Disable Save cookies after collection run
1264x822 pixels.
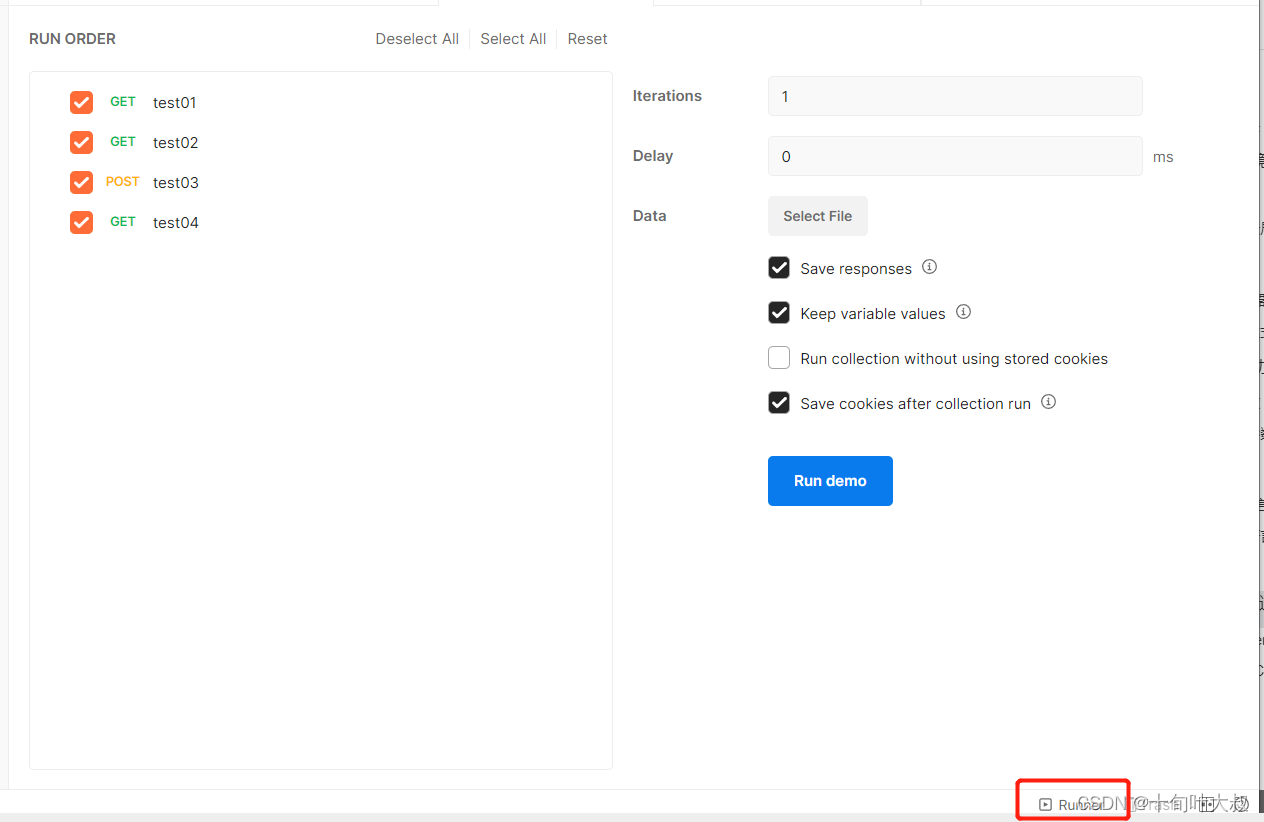pyautogui.click(x=779, y=403)
